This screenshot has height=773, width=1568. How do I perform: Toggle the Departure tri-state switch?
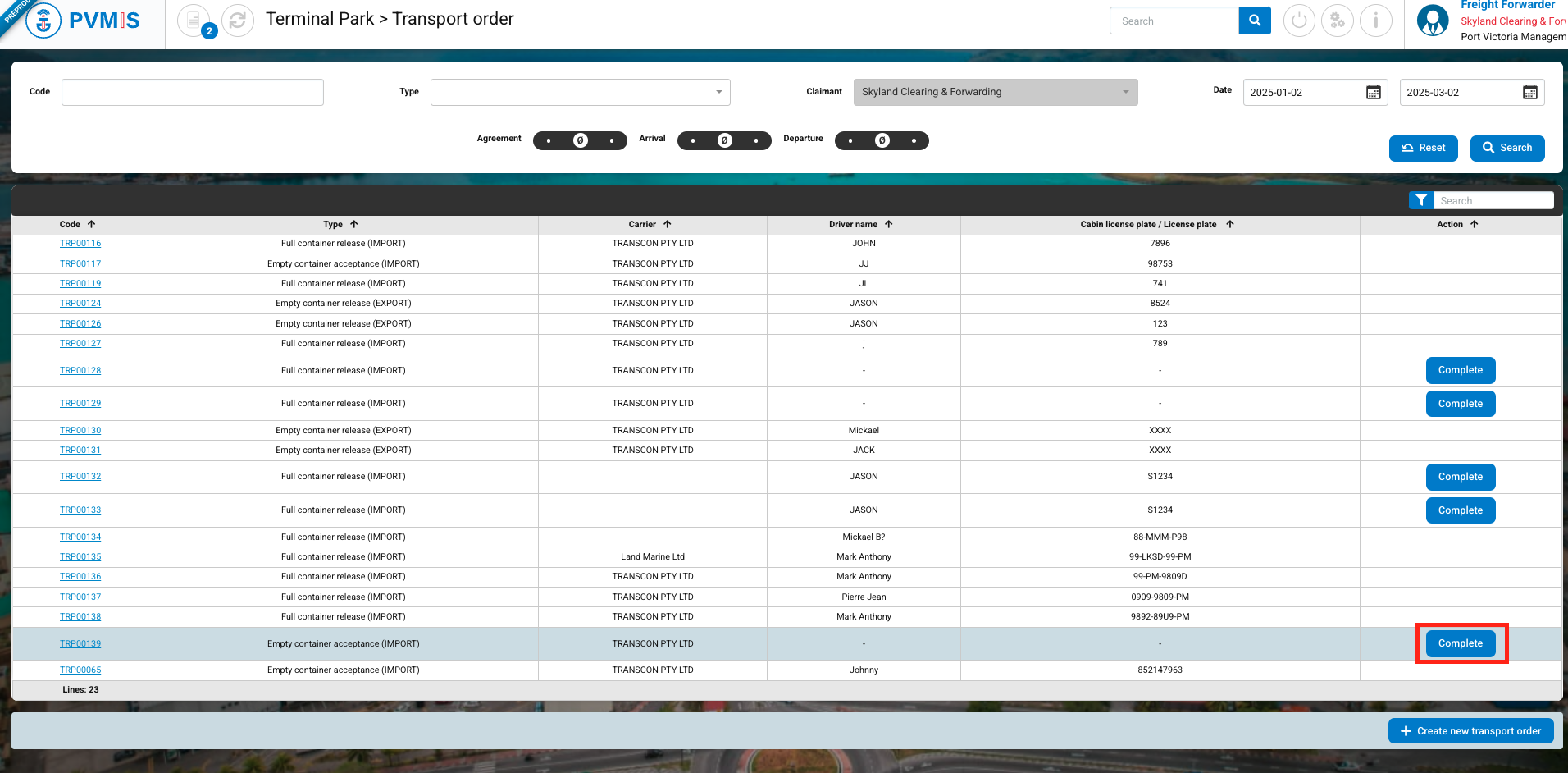(882, 140)
